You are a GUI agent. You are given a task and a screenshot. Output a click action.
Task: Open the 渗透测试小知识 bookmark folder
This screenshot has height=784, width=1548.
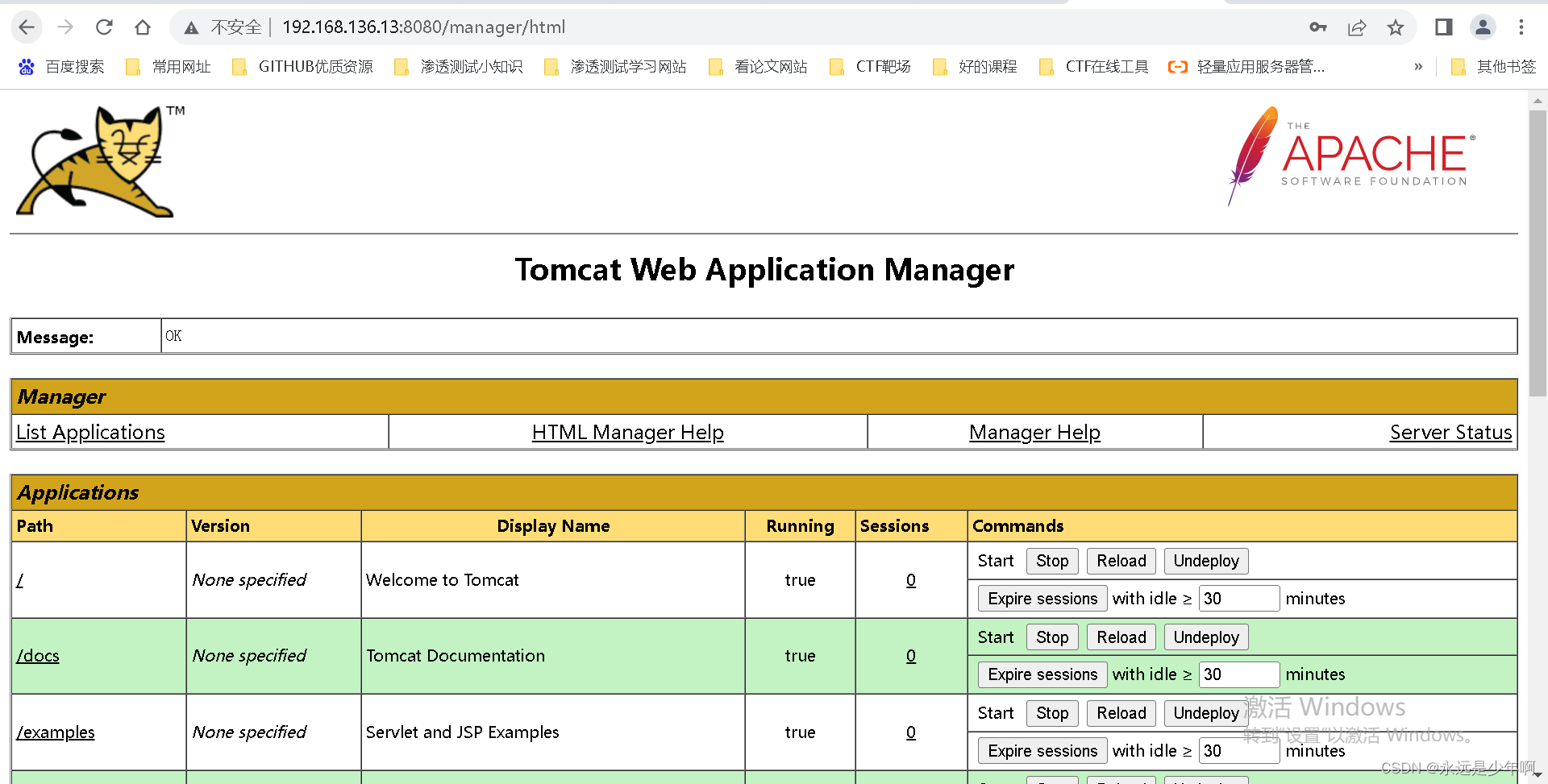(x=458, y=67)
